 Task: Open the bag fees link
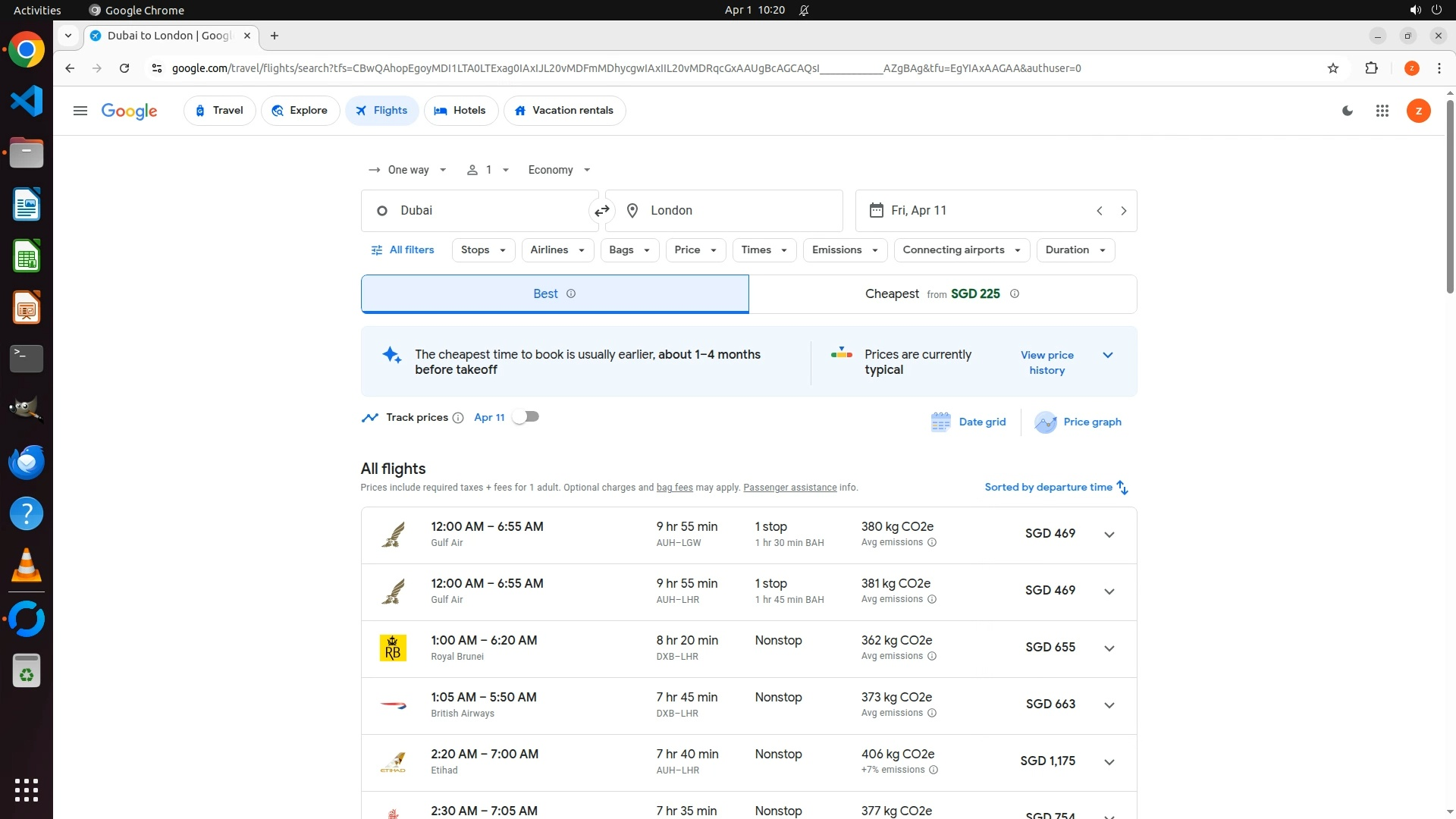tap(674, 488)
